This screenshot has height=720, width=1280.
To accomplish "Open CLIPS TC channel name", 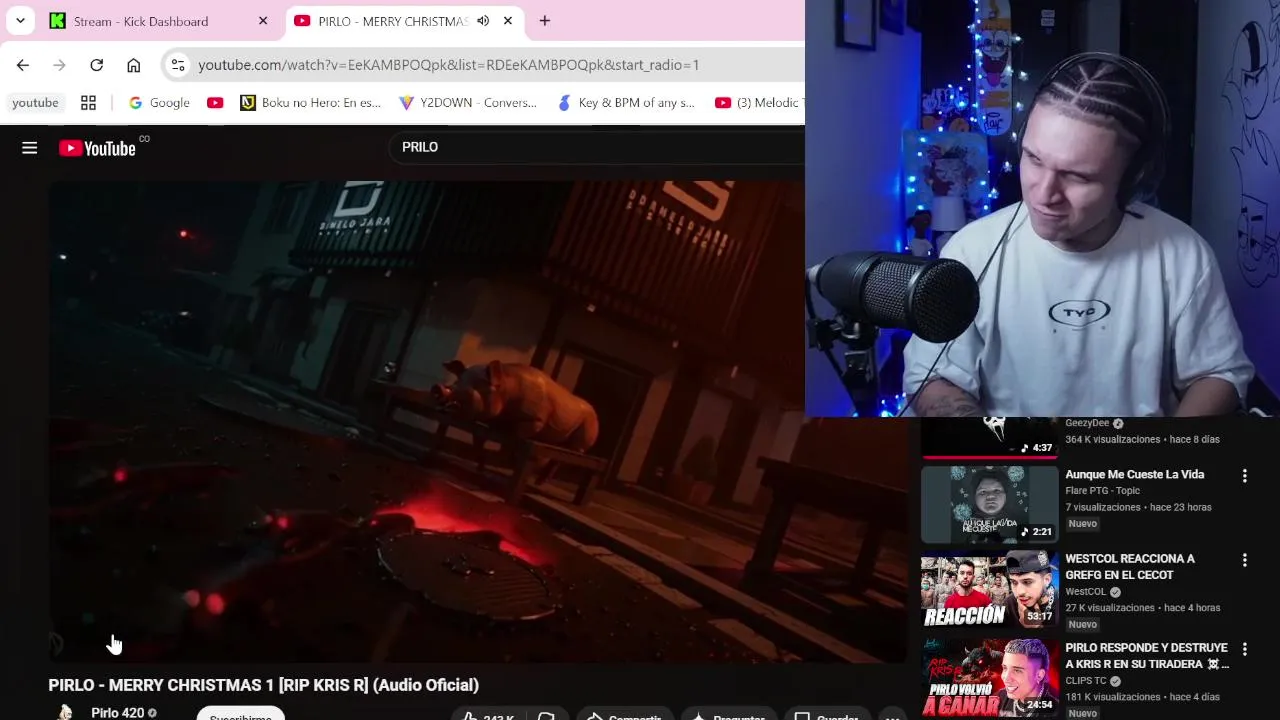I will [1086, 681].
